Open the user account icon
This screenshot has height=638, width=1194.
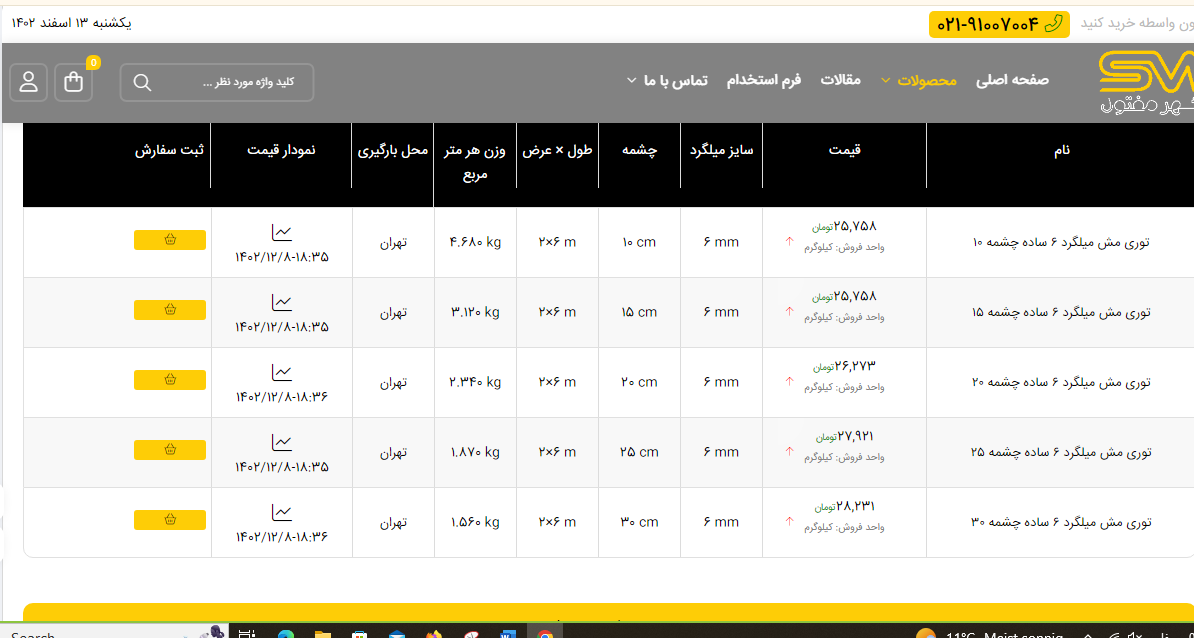(29, 82)
